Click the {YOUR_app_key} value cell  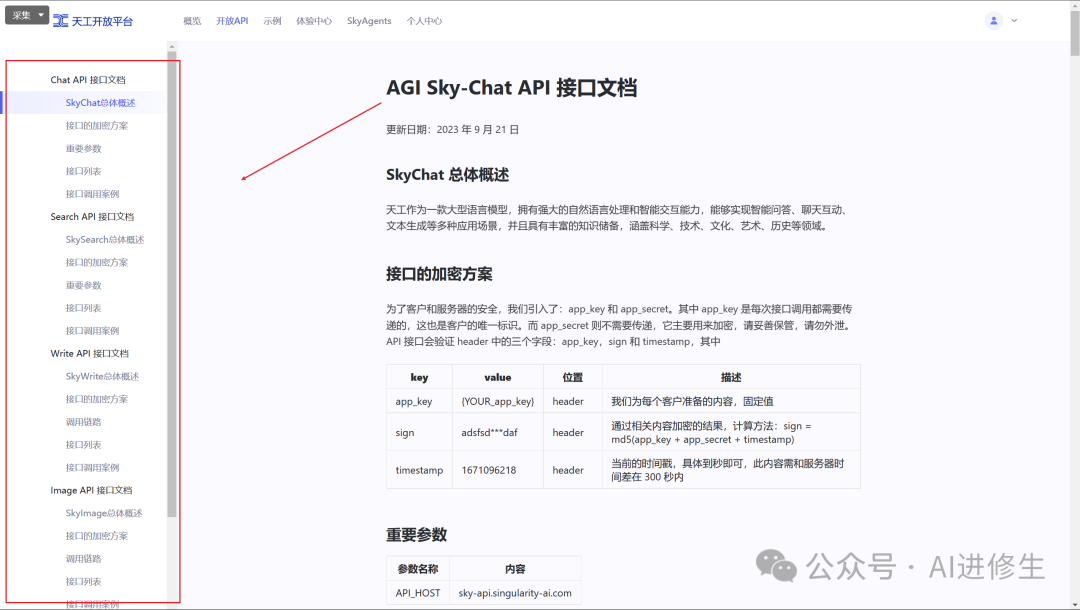[498, 401]
